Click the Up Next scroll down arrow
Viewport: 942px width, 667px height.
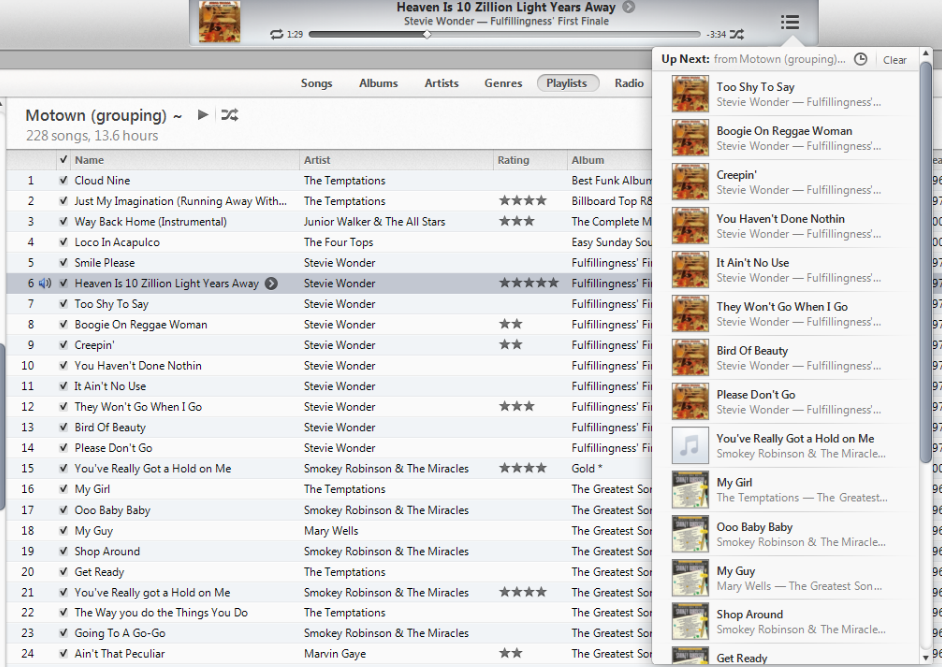click(925, 657)
